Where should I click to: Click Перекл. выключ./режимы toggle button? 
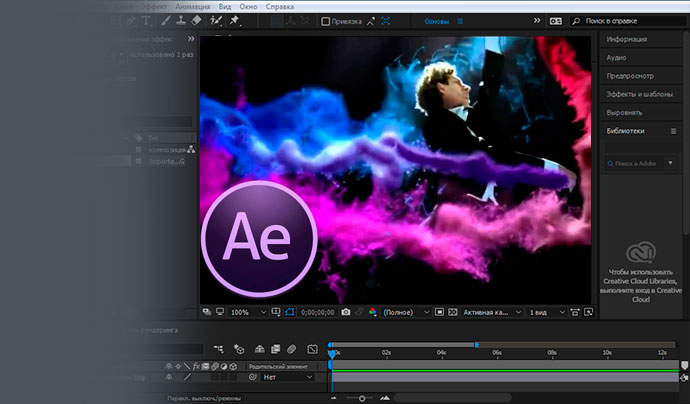(x=204, y=398)
